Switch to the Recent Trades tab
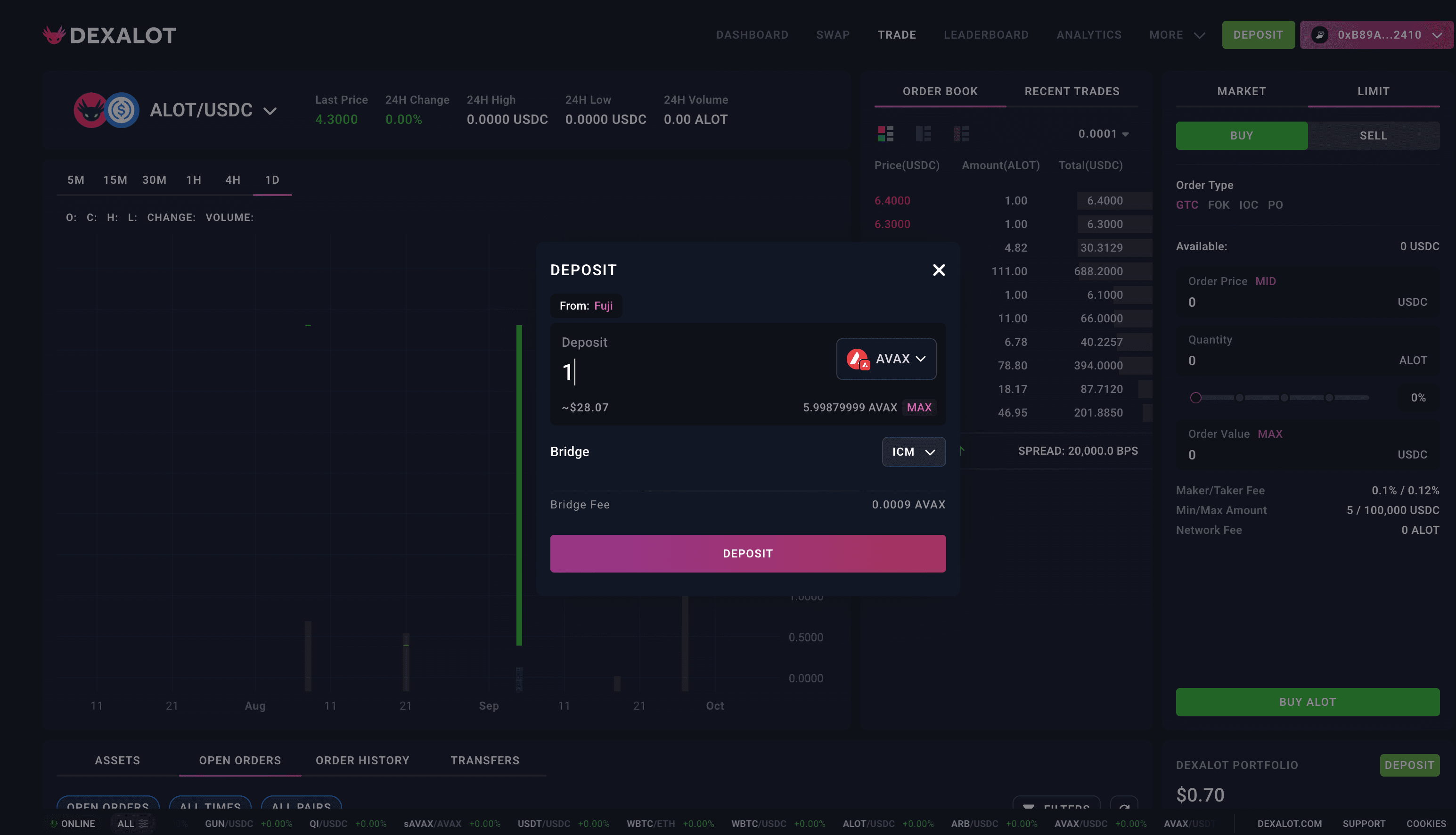This screenshot has width=1456, height=835. pyautogui.click(x=1071, y=91)
